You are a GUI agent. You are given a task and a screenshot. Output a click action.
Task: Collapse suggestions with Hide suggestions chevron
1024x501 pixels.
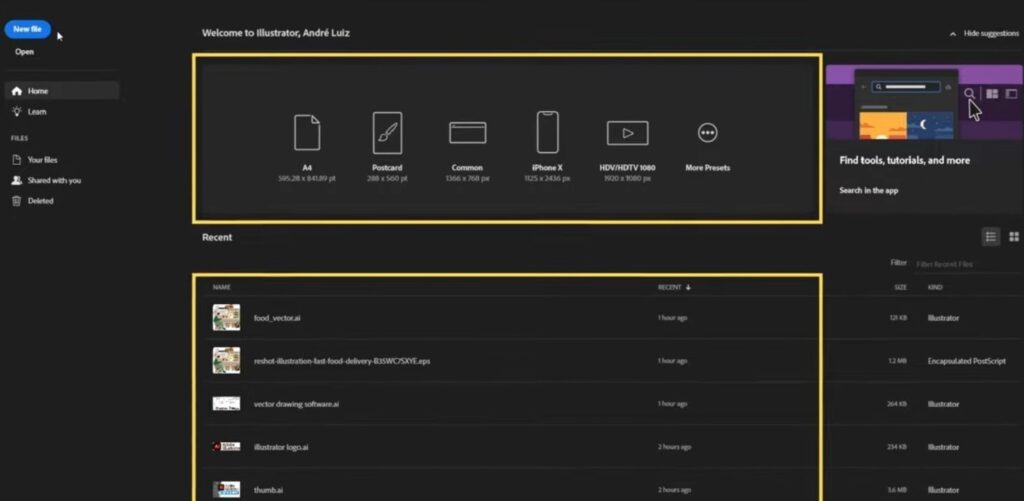pyautogui.click(x=953, y=33)
